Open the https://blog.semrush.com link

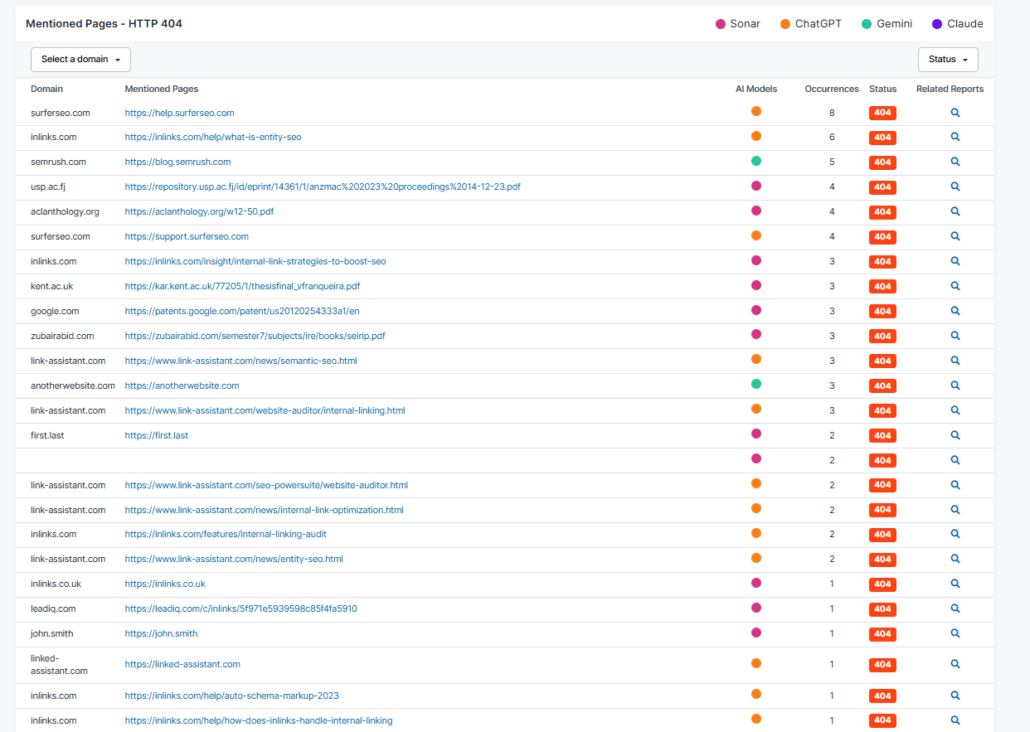click(178, 162)
